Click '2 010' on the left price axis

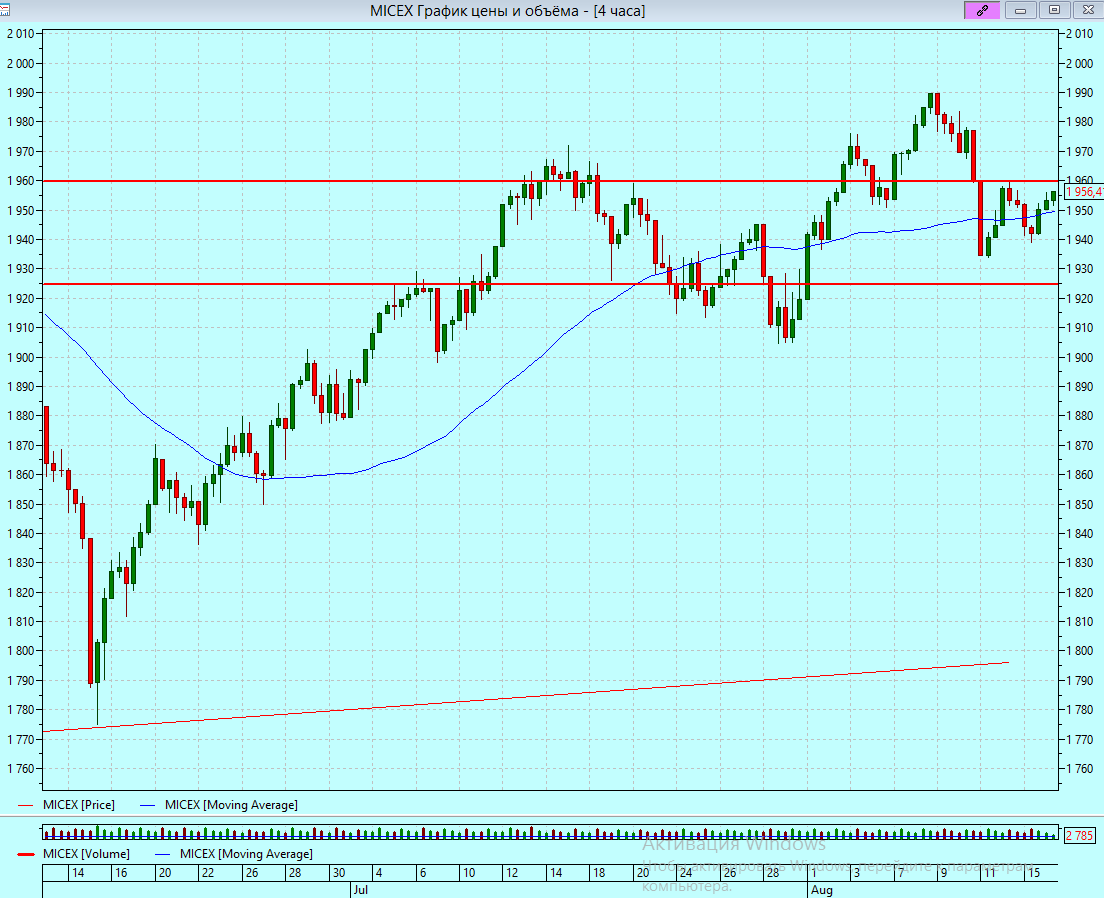20,34
